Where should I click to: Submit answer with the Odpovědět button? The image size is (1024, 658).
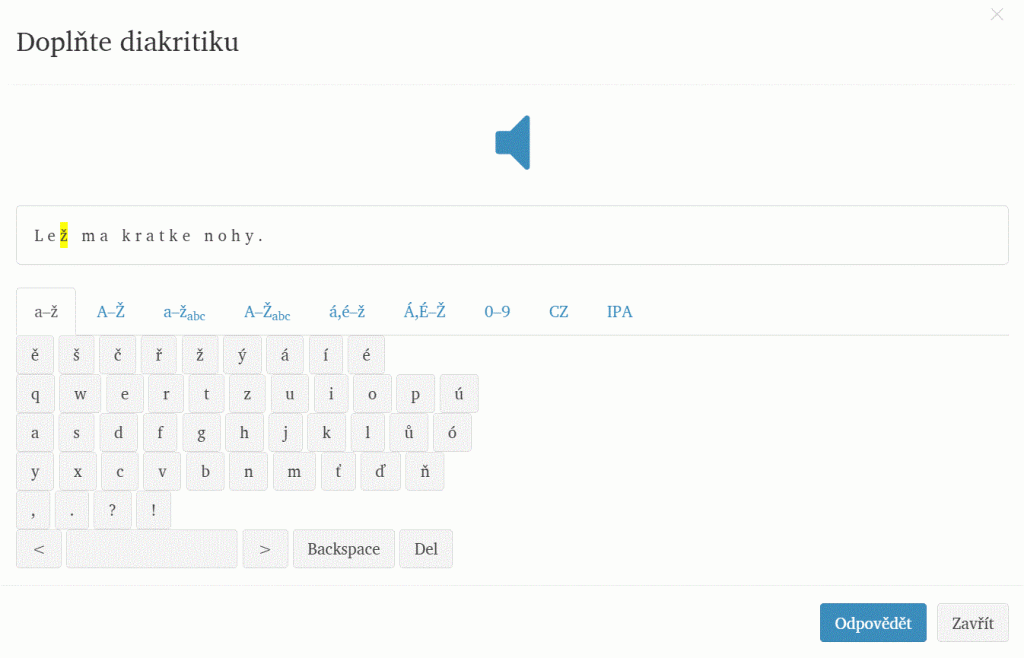[x=873, y=623]
